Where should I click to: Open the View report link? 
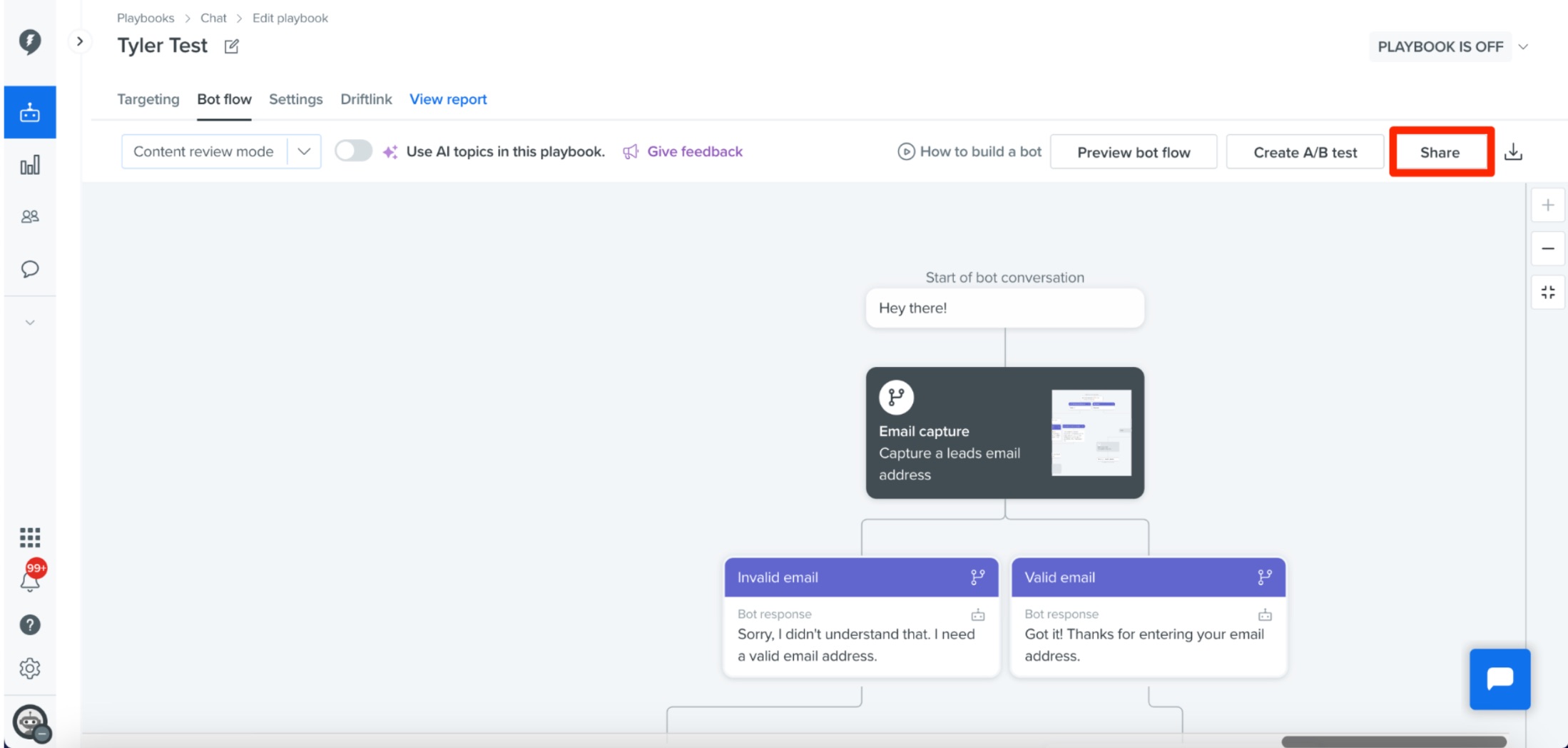click(448, 99)
